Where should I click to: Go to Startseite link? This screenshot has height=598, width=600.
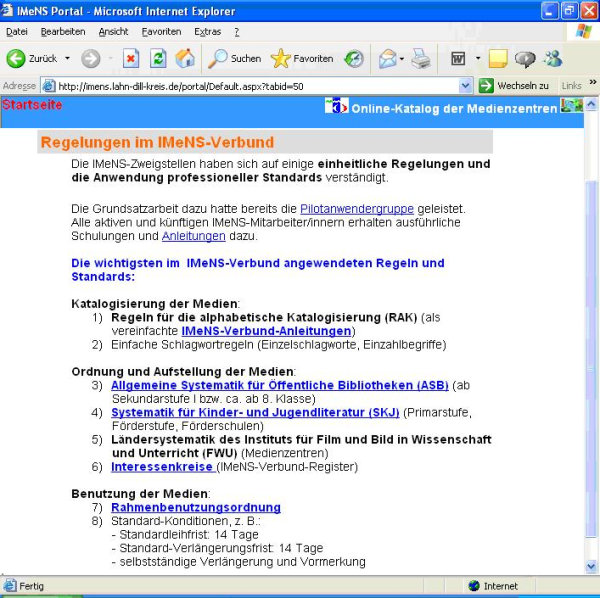coord(32,105)
